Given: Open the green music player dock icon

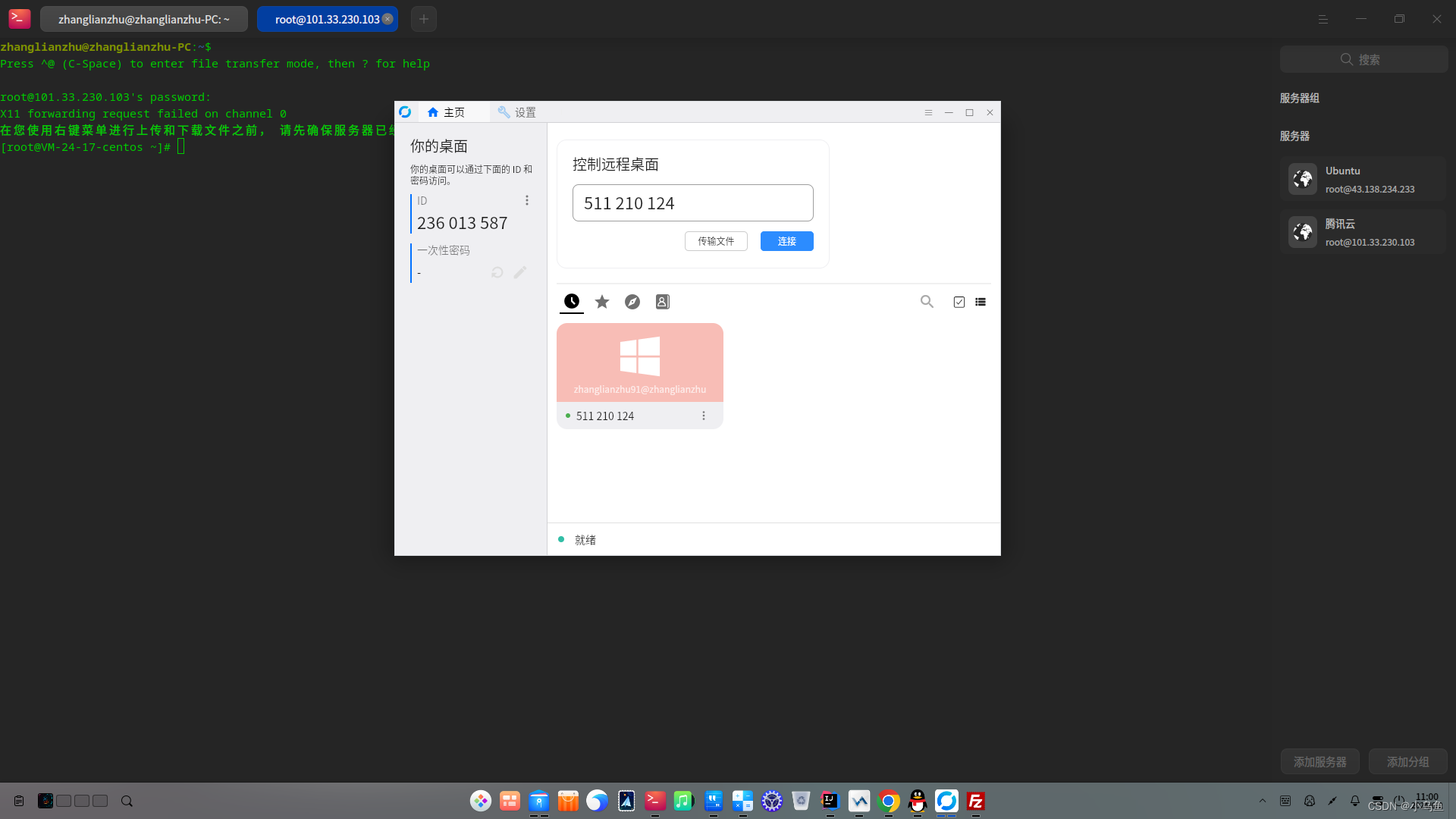Looking at the screenshot, I should [x=684, y=801].
